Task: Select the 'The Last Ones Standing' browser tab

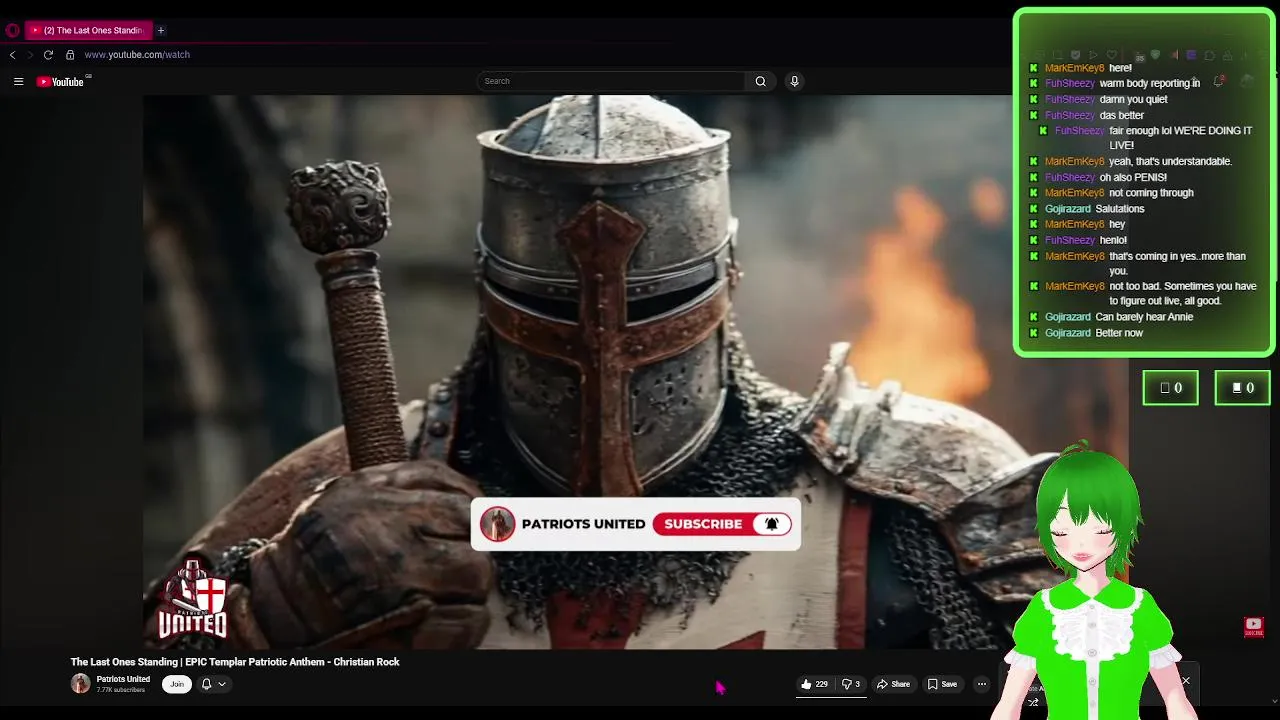Action: tap(88, 31)
